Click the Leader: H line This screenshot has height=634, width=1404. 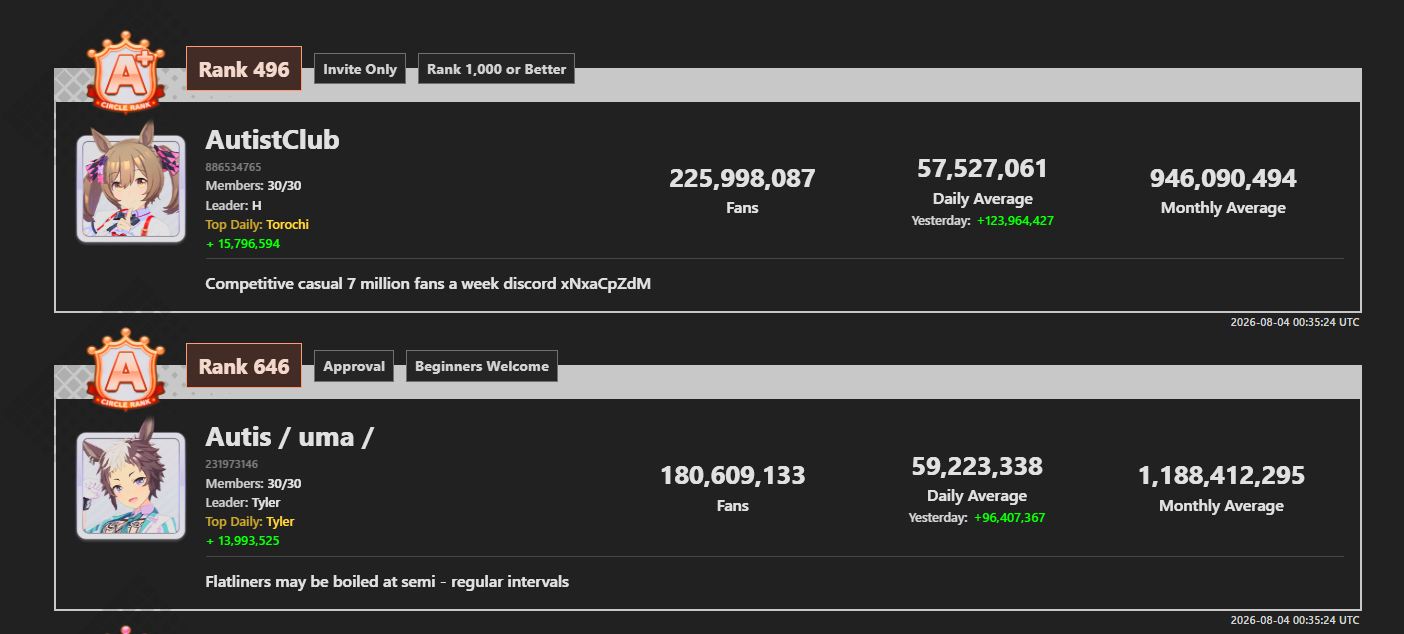tap(233, 205)
